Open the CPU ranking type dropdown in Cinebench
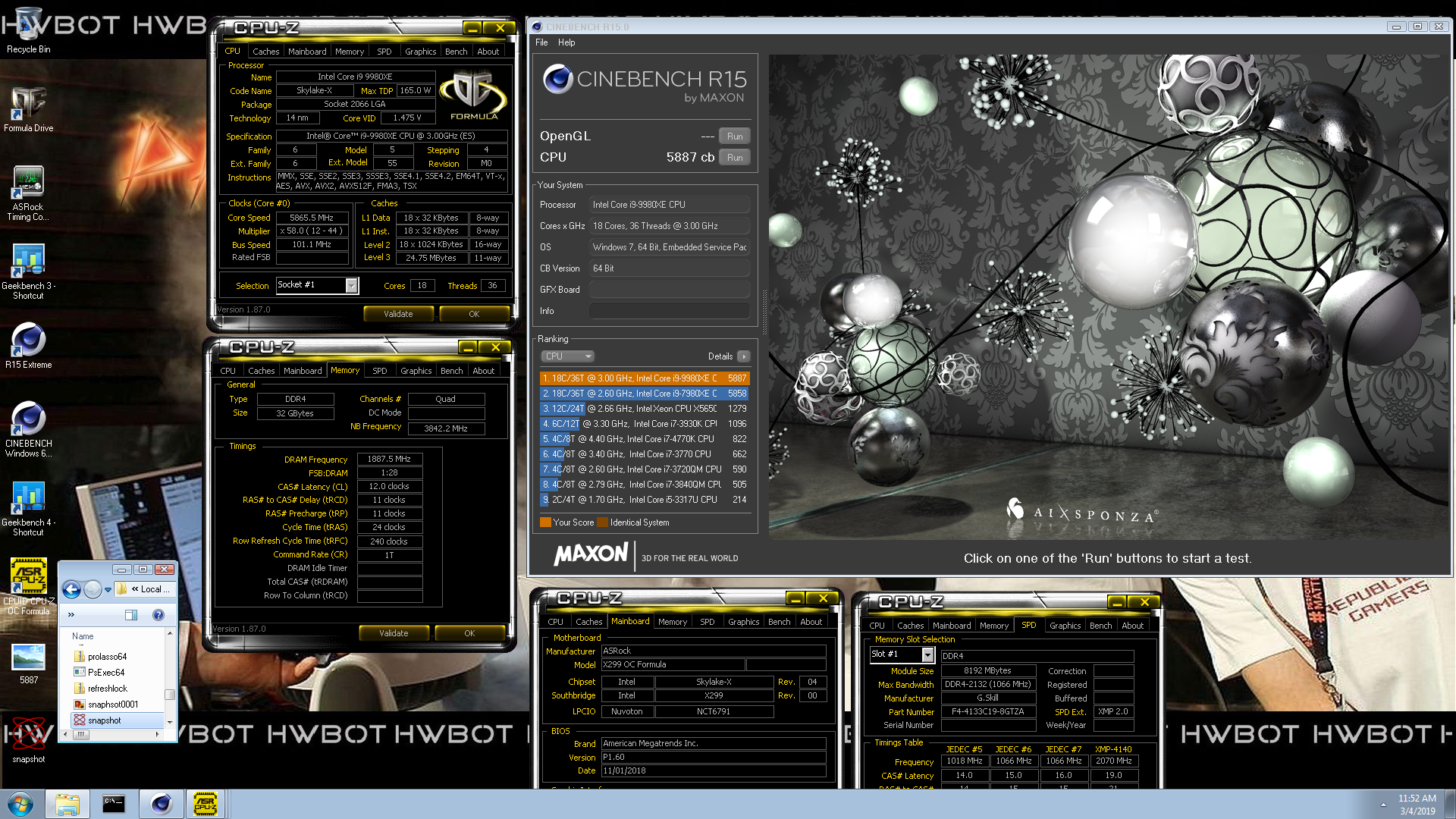 click(566, 356)
